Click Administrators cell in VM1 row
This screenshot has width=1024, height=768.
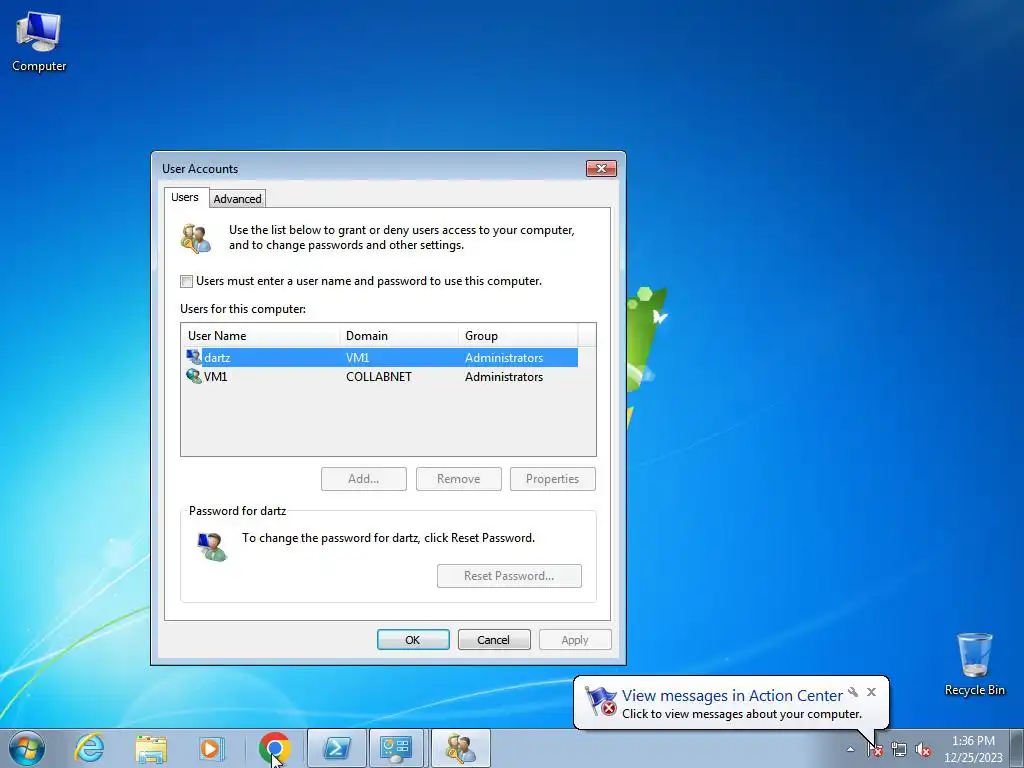pos(504,377)
